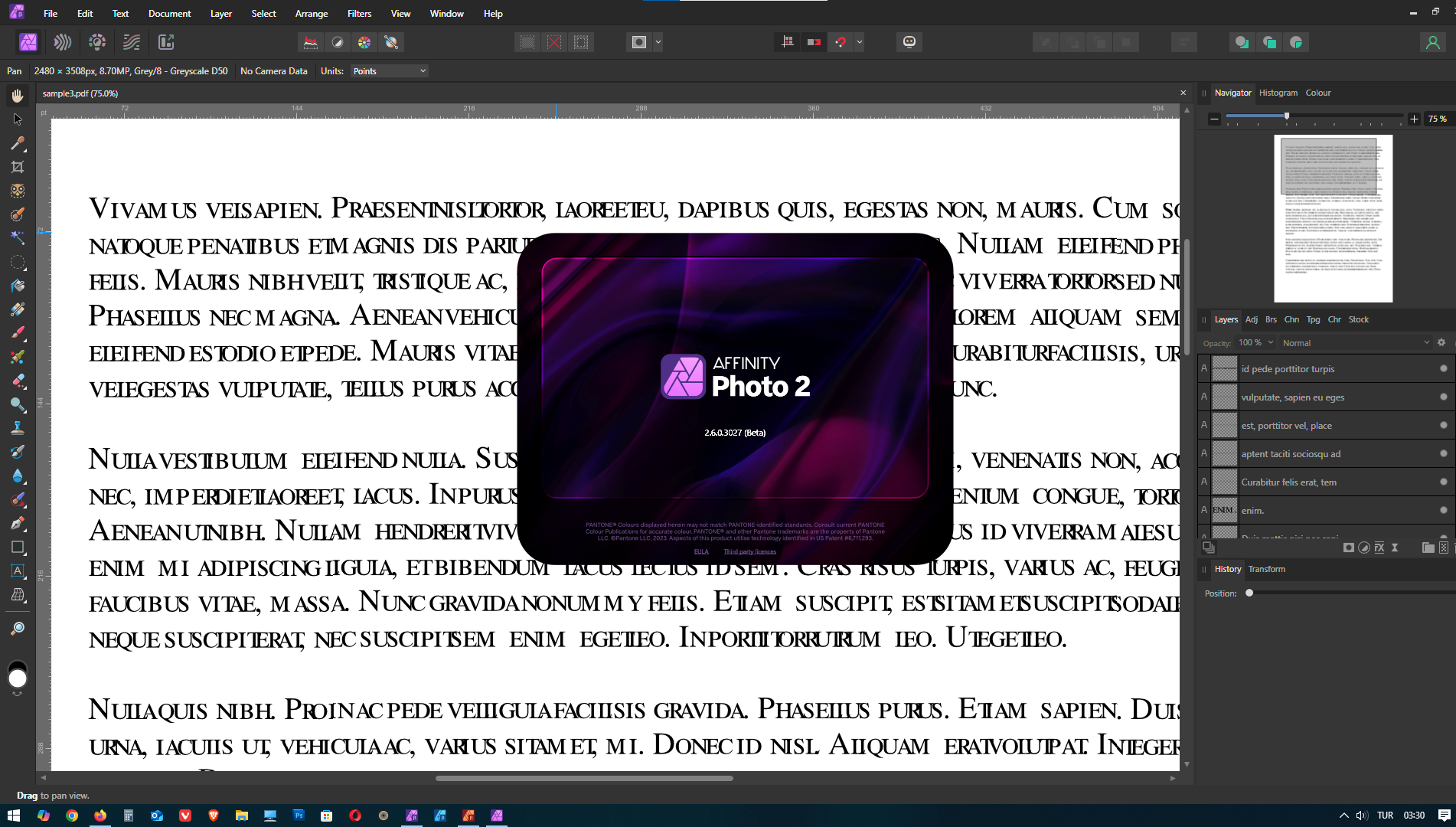
Task: Apply Auto Colours from toolbar
Action: (x=364, y=42)
